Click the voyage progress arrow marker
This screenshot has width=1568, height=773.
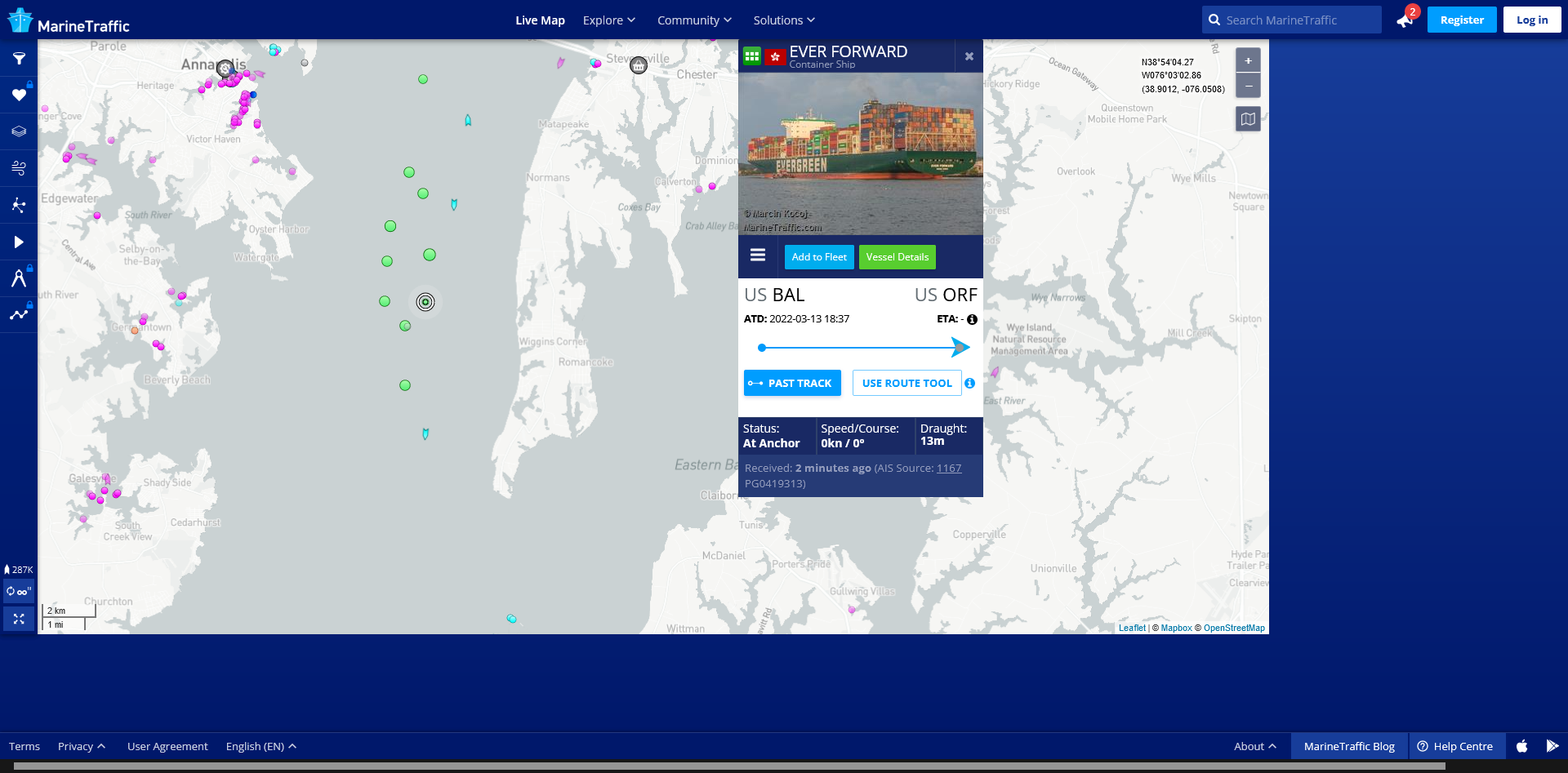click(960, 348)
